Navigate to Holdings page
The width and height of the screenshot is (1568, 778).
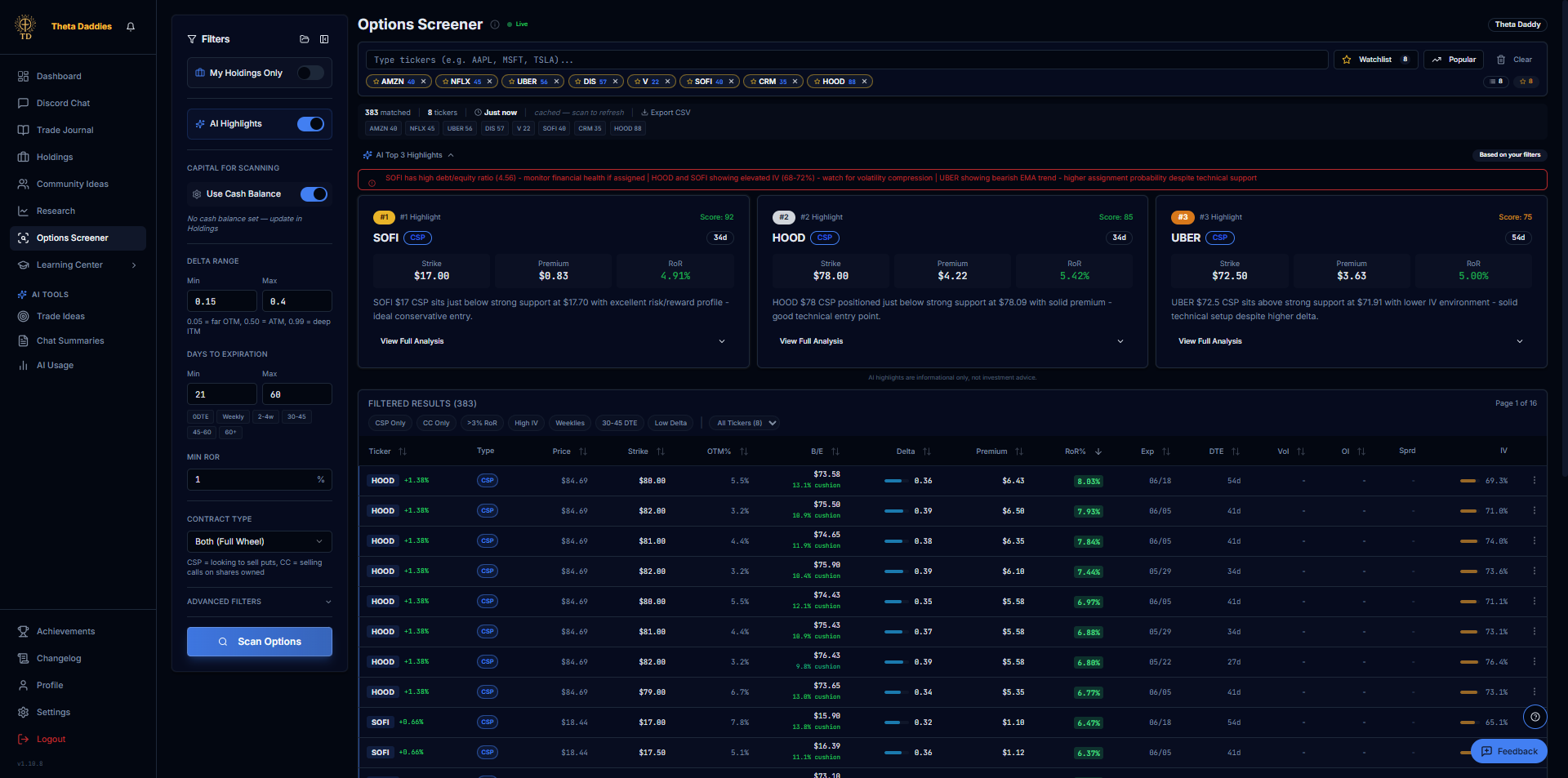click(78, 158)
